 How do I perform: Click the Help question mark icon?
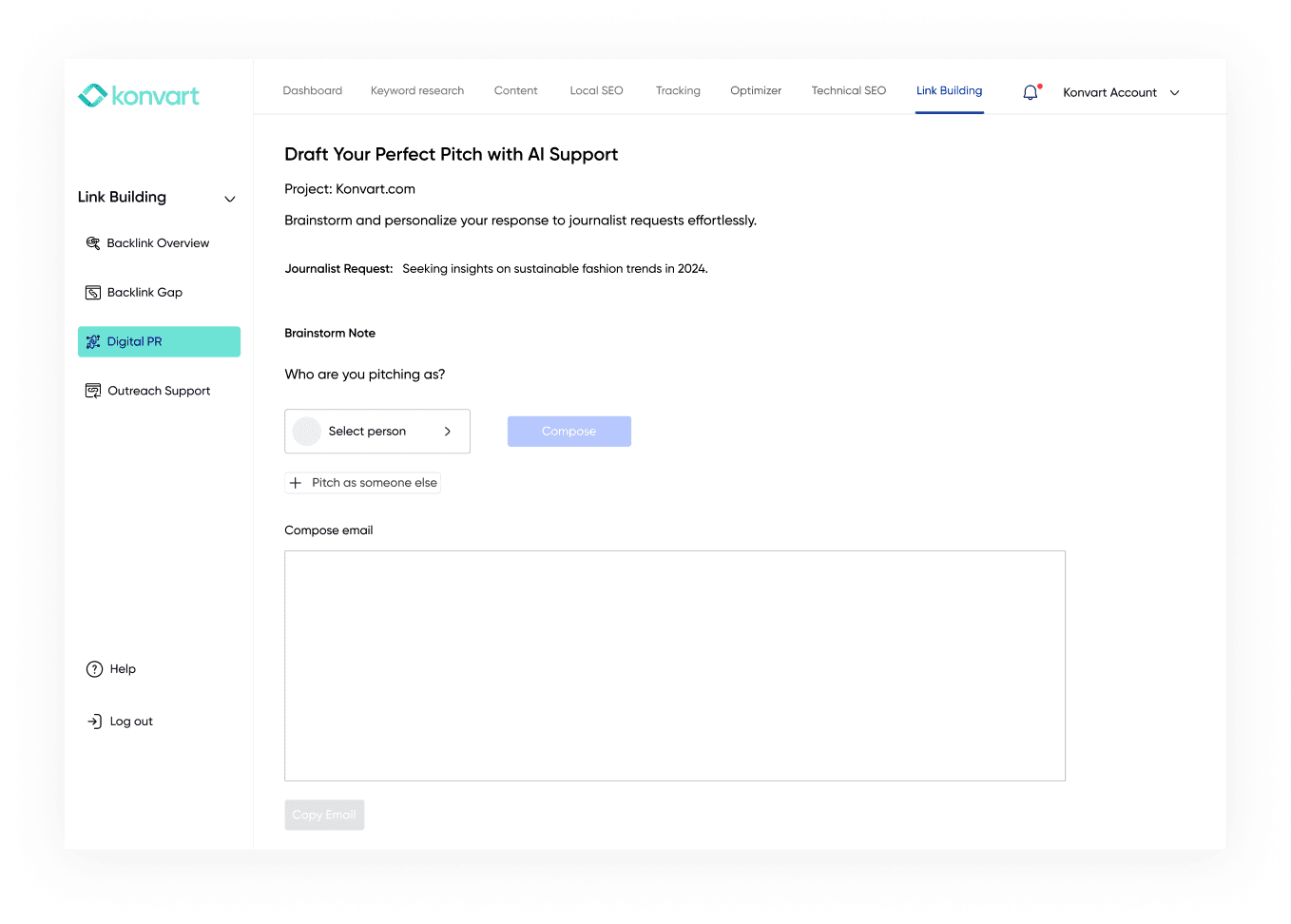[94, 669]
